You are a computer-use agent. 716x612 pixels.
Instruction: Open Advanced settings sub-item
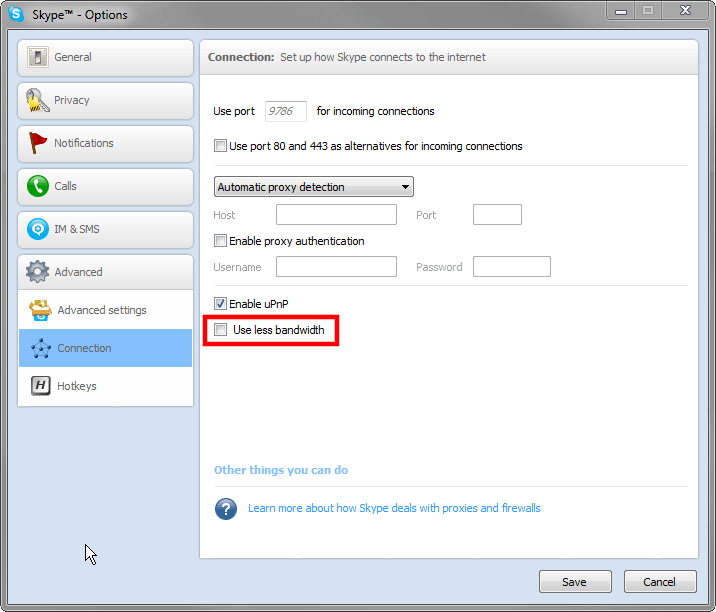(x=102, y=310)
